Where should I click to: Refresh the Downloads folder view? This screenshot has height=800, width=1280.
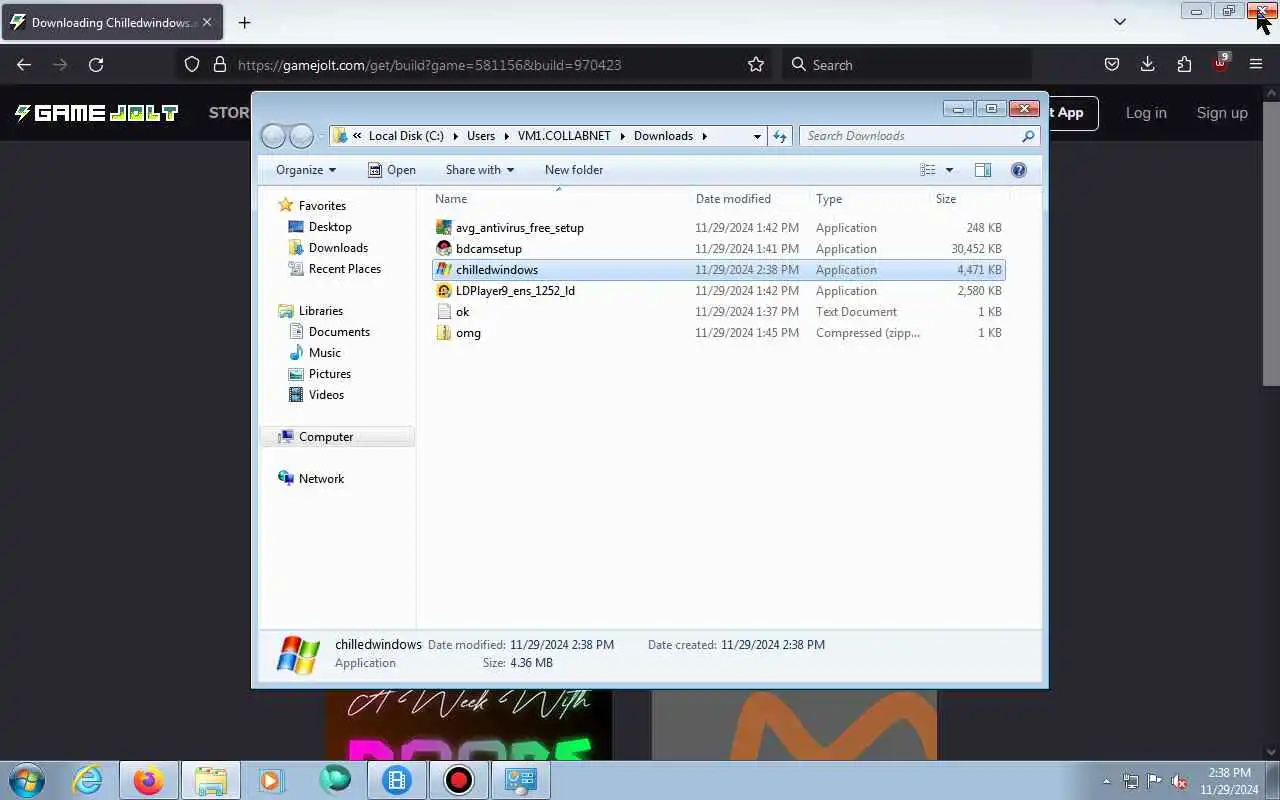780,136
